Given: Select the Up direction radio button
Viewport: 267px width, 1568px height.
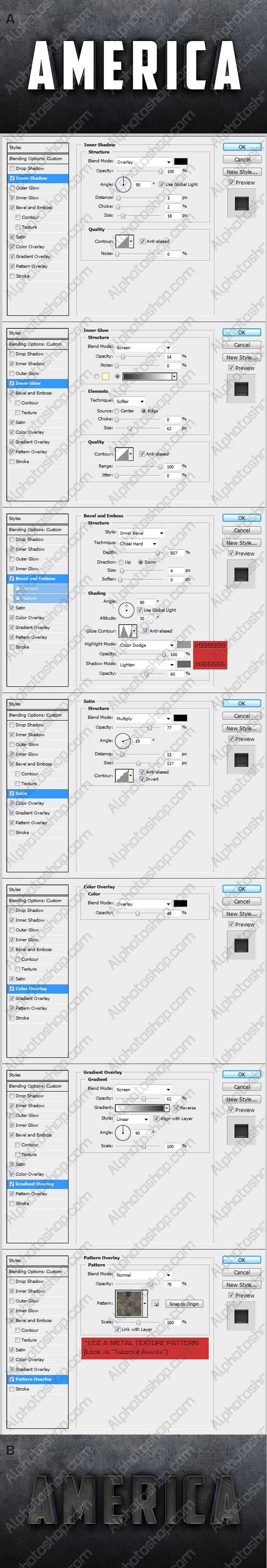Looking at the screenshot, I should tap(121, 562).
